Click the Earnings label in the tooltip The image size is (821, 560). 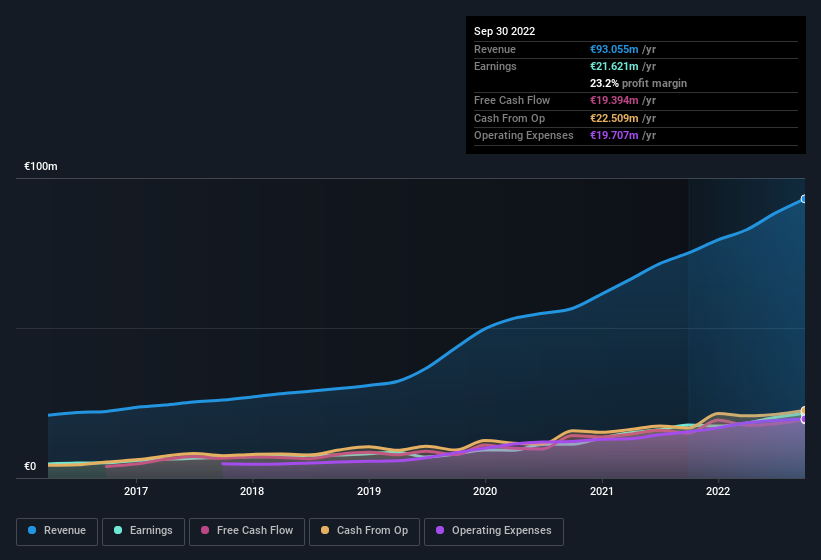(495, 66)
